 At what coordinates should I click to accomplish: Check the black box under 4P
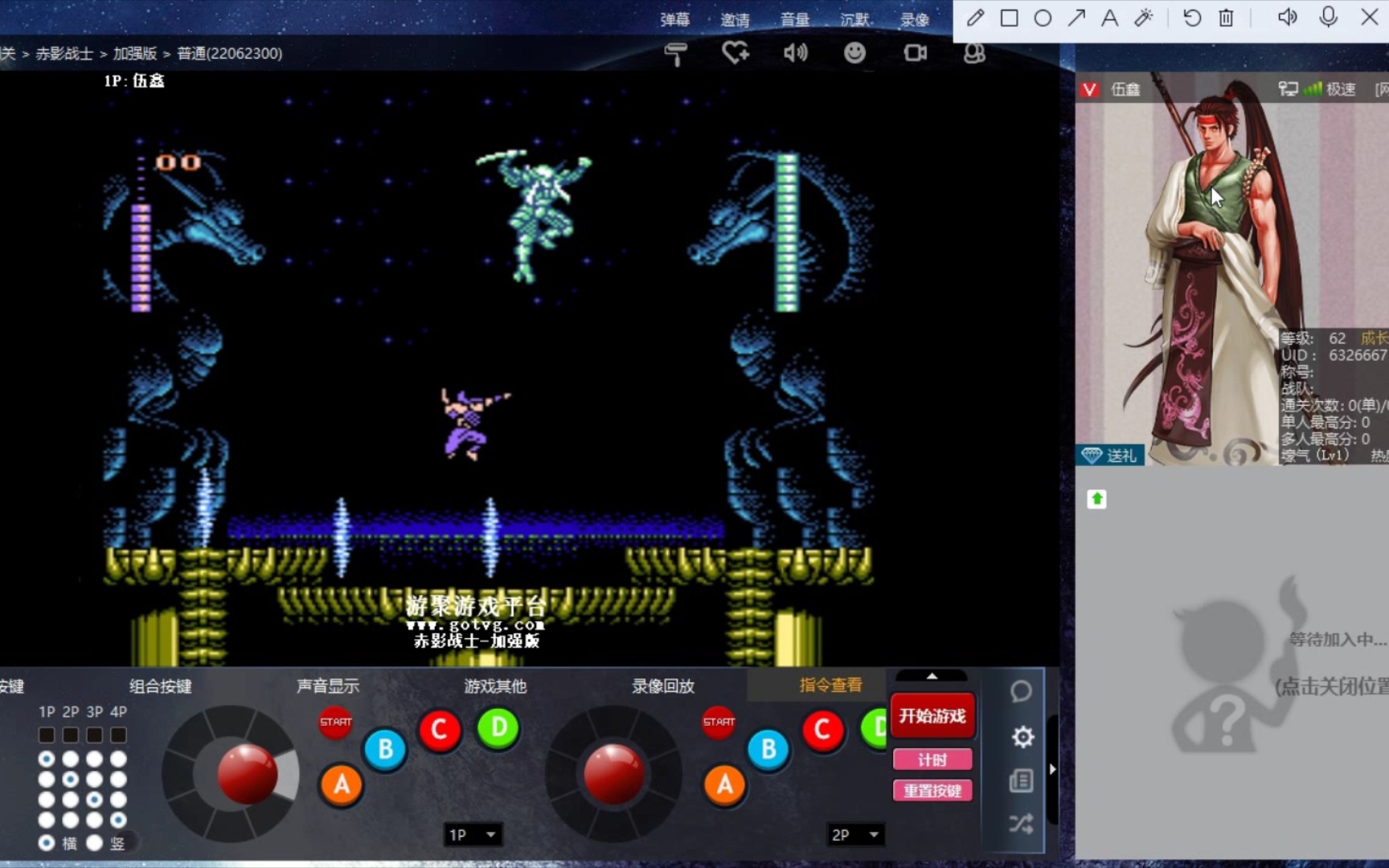point(118,735)
